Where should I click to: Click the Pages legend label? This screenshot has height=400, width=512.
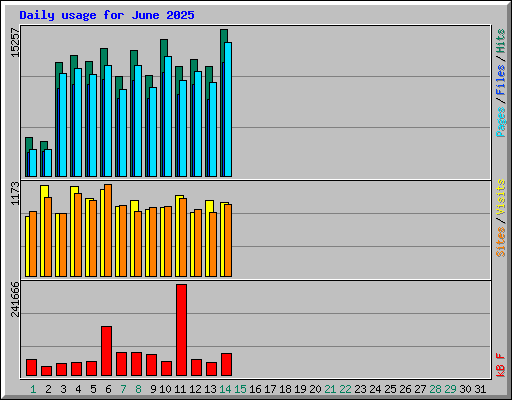tap(501, 122)
